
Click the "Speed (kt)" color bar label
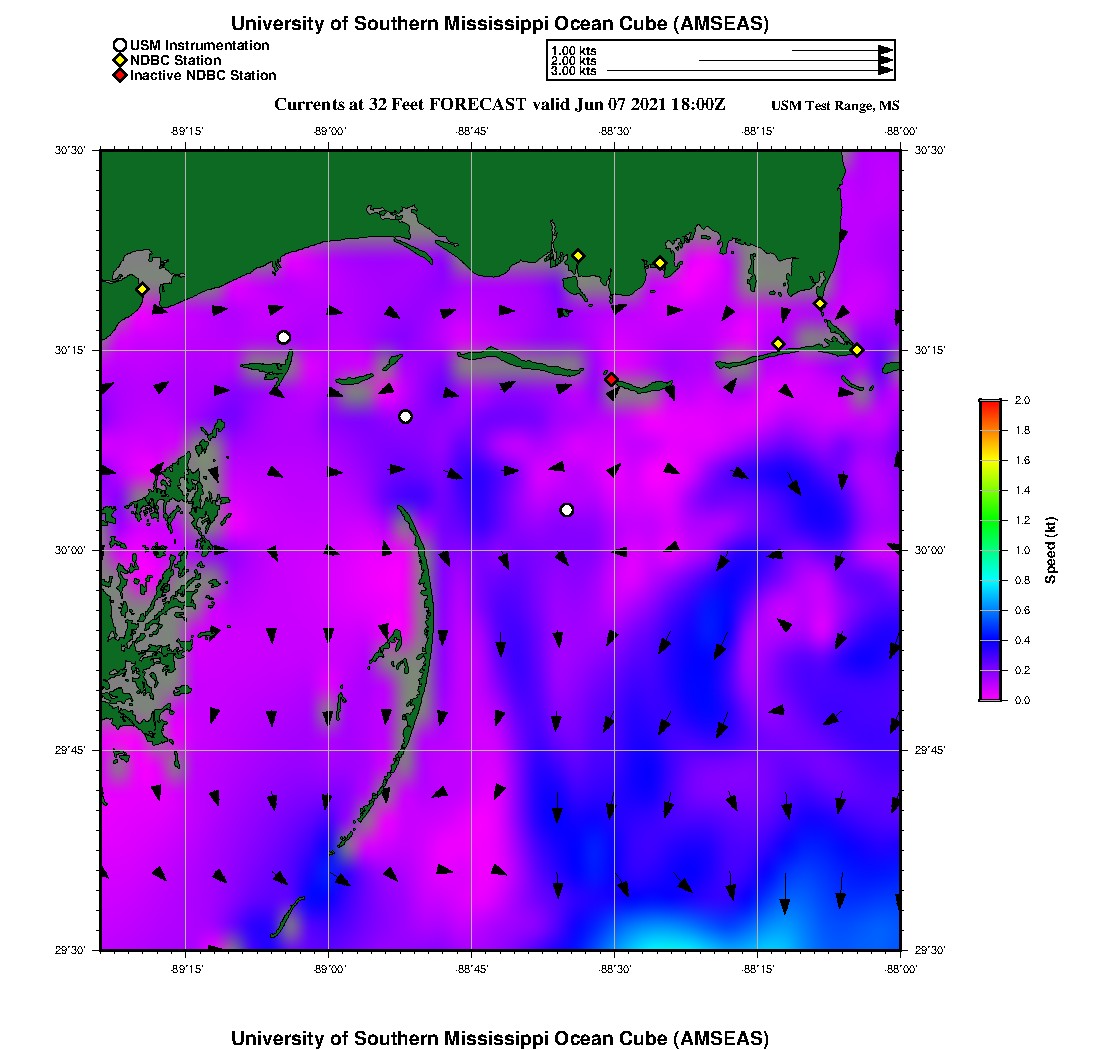pyautogui.click(x=1051, y=550)
